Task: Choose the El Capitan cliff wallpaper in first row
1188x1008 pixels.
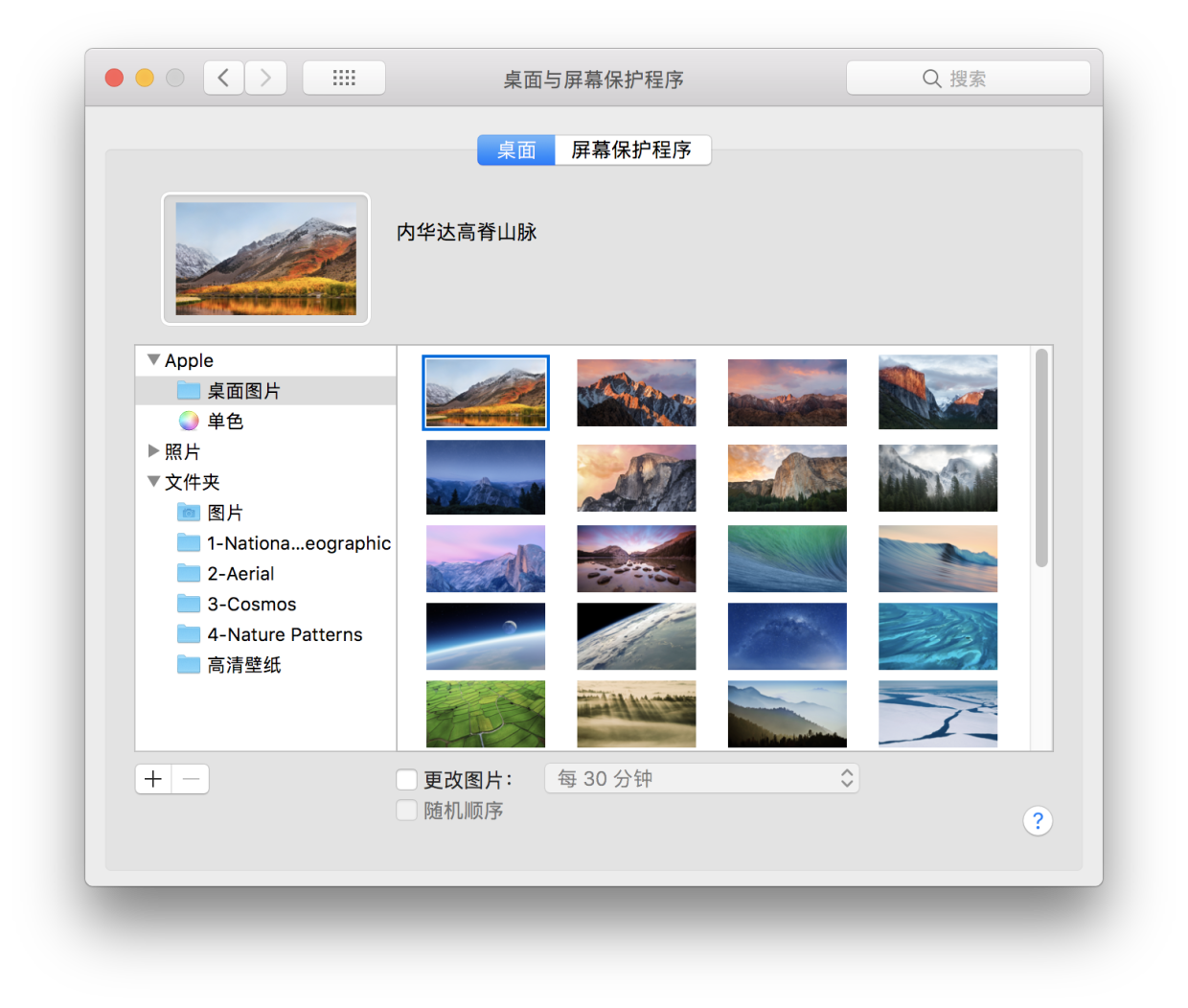Action: click(938, 392)
